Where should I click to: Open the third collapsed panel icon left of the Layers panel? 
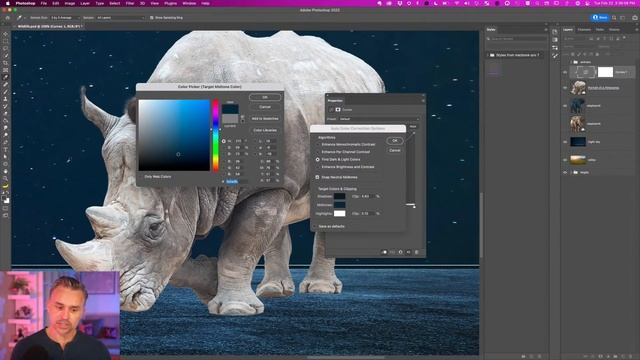(x=555, y=48)
